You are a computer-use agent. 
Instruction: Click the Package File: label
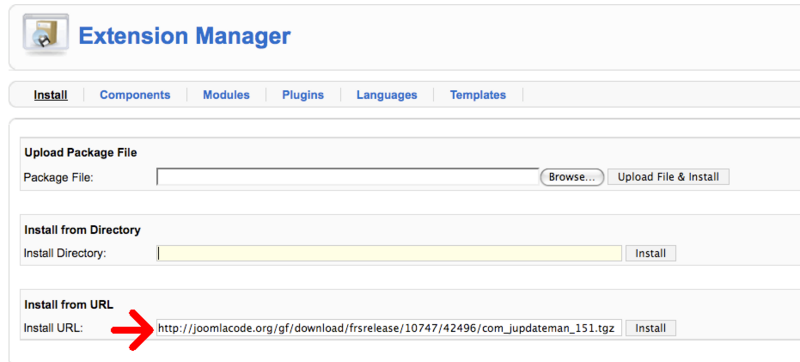click(x=58, y=178)
